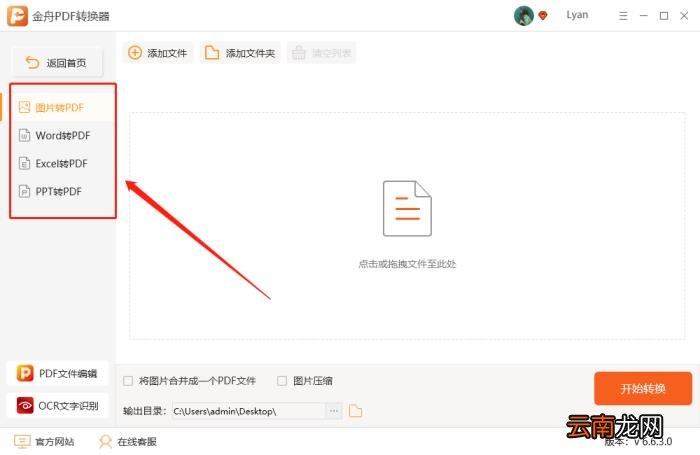
Task: Click the 开始转换 button
Action: (x=643, y=388)
